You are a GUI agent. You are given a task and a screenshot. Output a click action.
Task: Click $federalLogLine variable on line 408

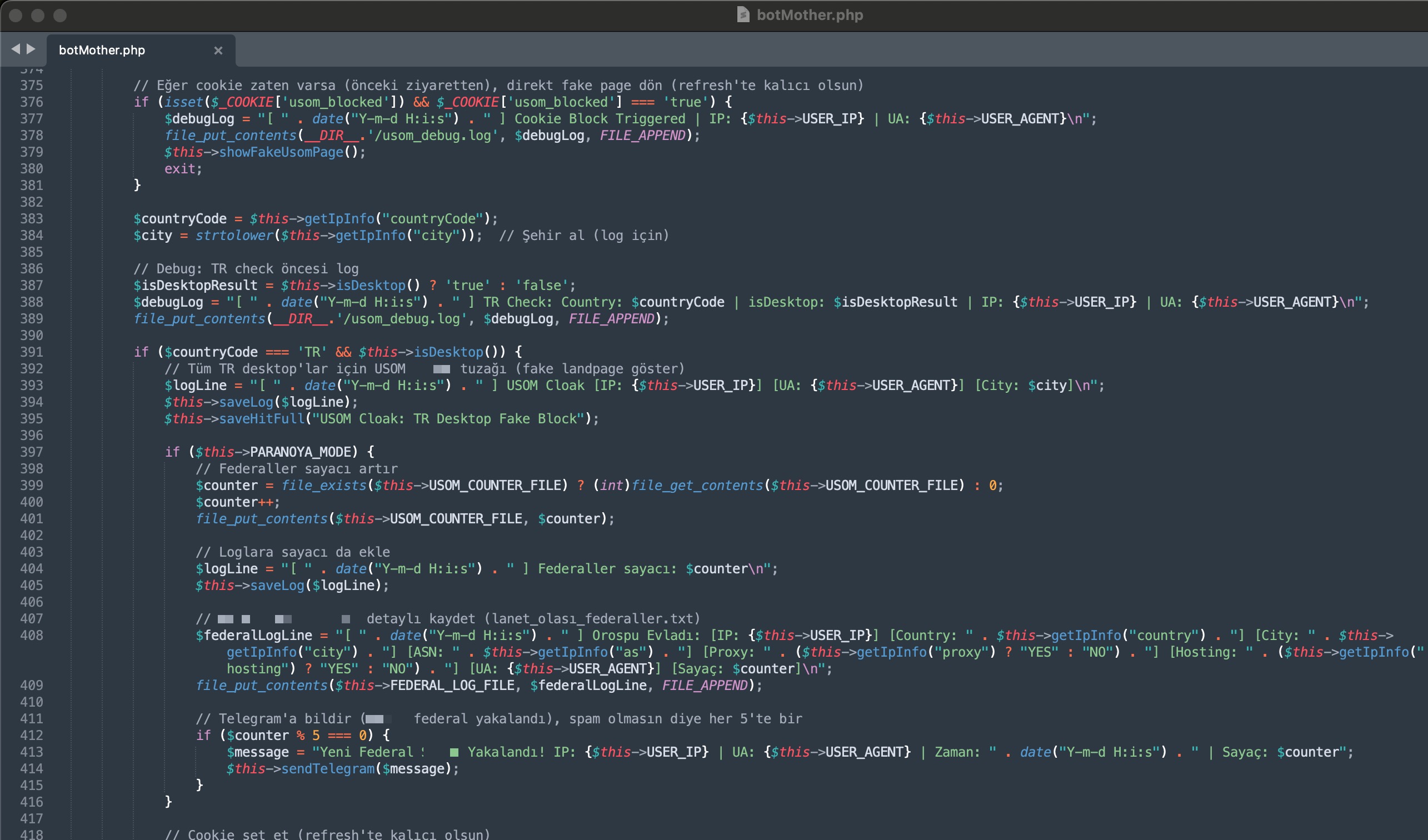click(x=254, y=635)
